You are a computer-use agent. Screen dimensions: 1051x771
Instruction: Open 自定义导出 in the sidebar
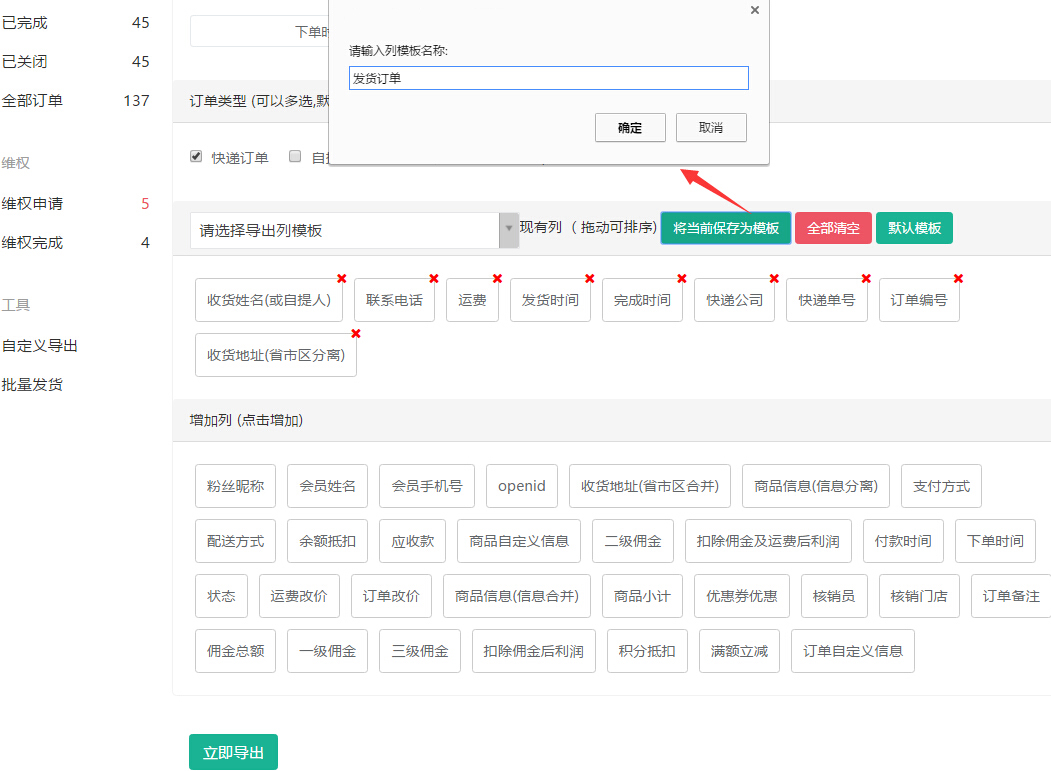(x=40, y=346)
